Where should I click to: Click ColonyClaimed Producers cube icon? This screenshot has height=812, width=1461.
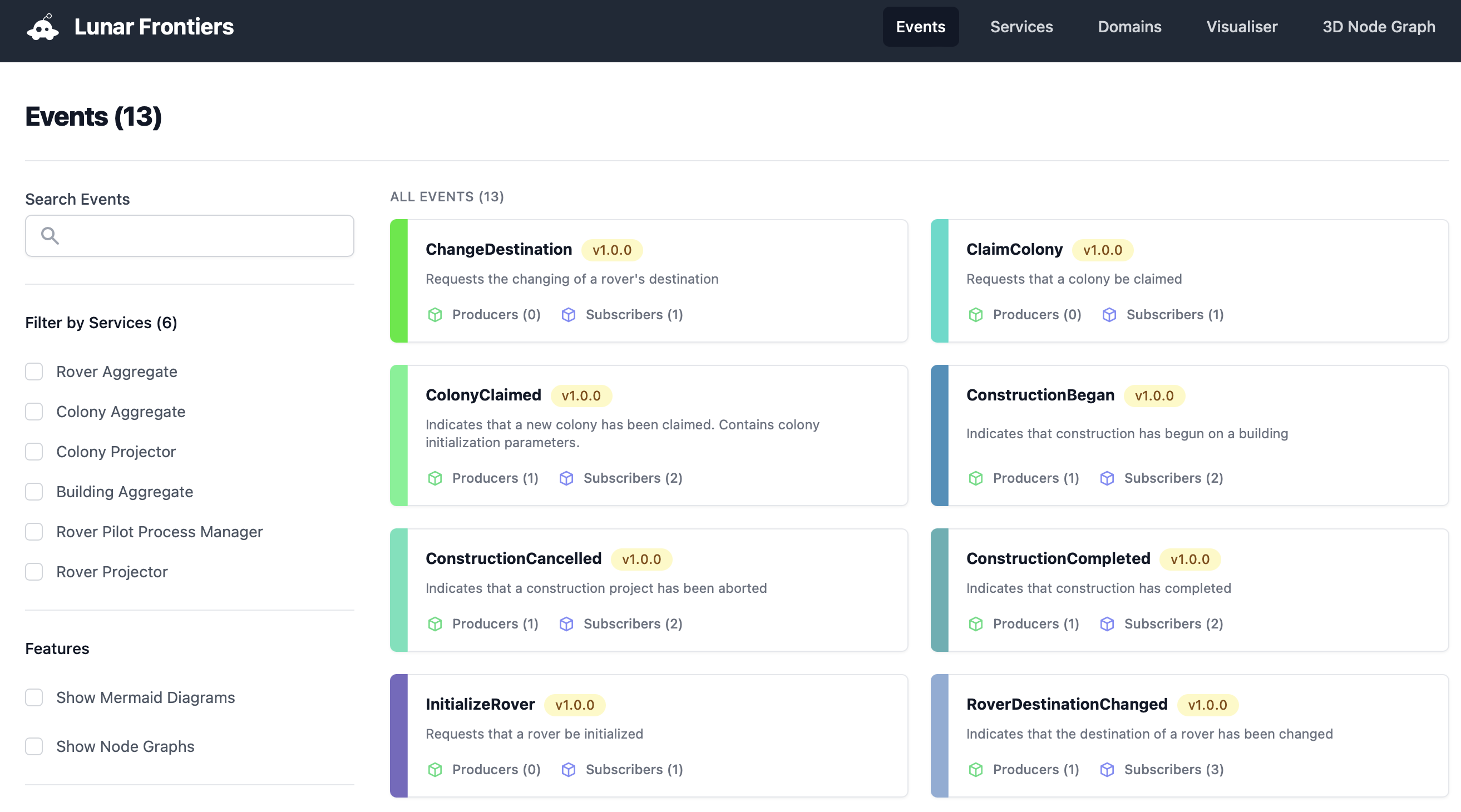click(x=435, y=478)
